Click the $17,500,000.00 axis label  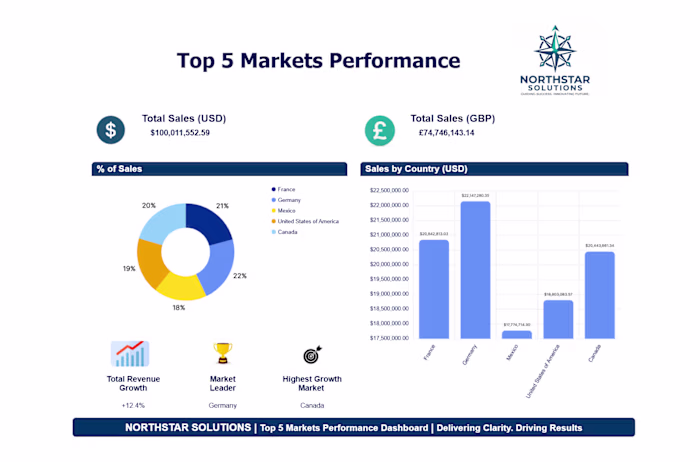(389, 338)
